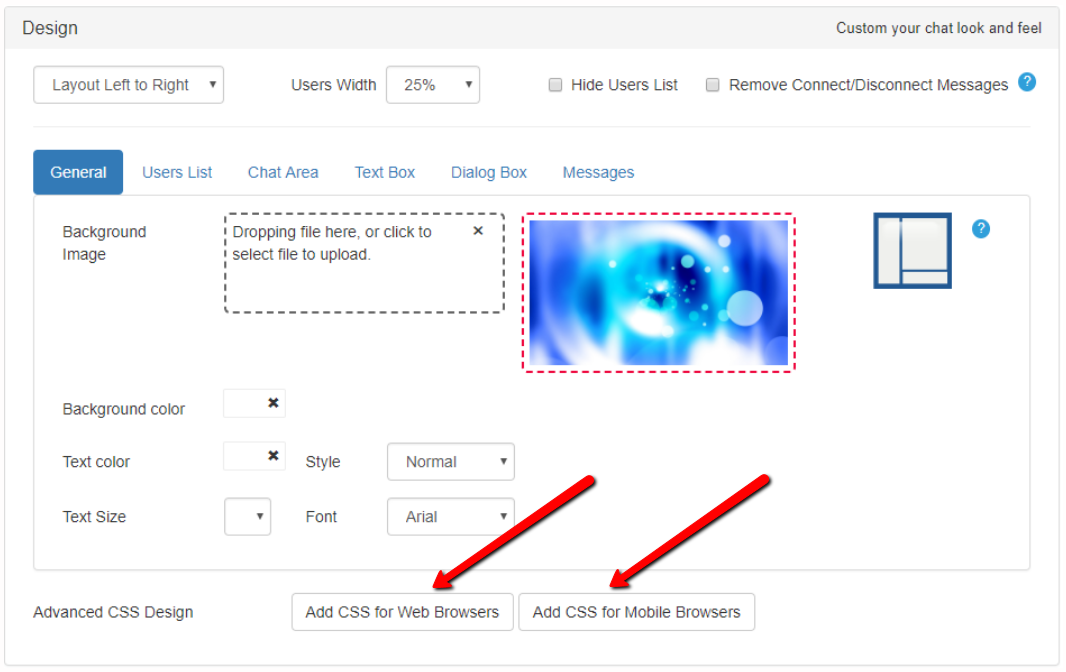The width and height of the screenshot is (1066, 672).
Task: Clear Text color with X icon
Action: (273, 456)
